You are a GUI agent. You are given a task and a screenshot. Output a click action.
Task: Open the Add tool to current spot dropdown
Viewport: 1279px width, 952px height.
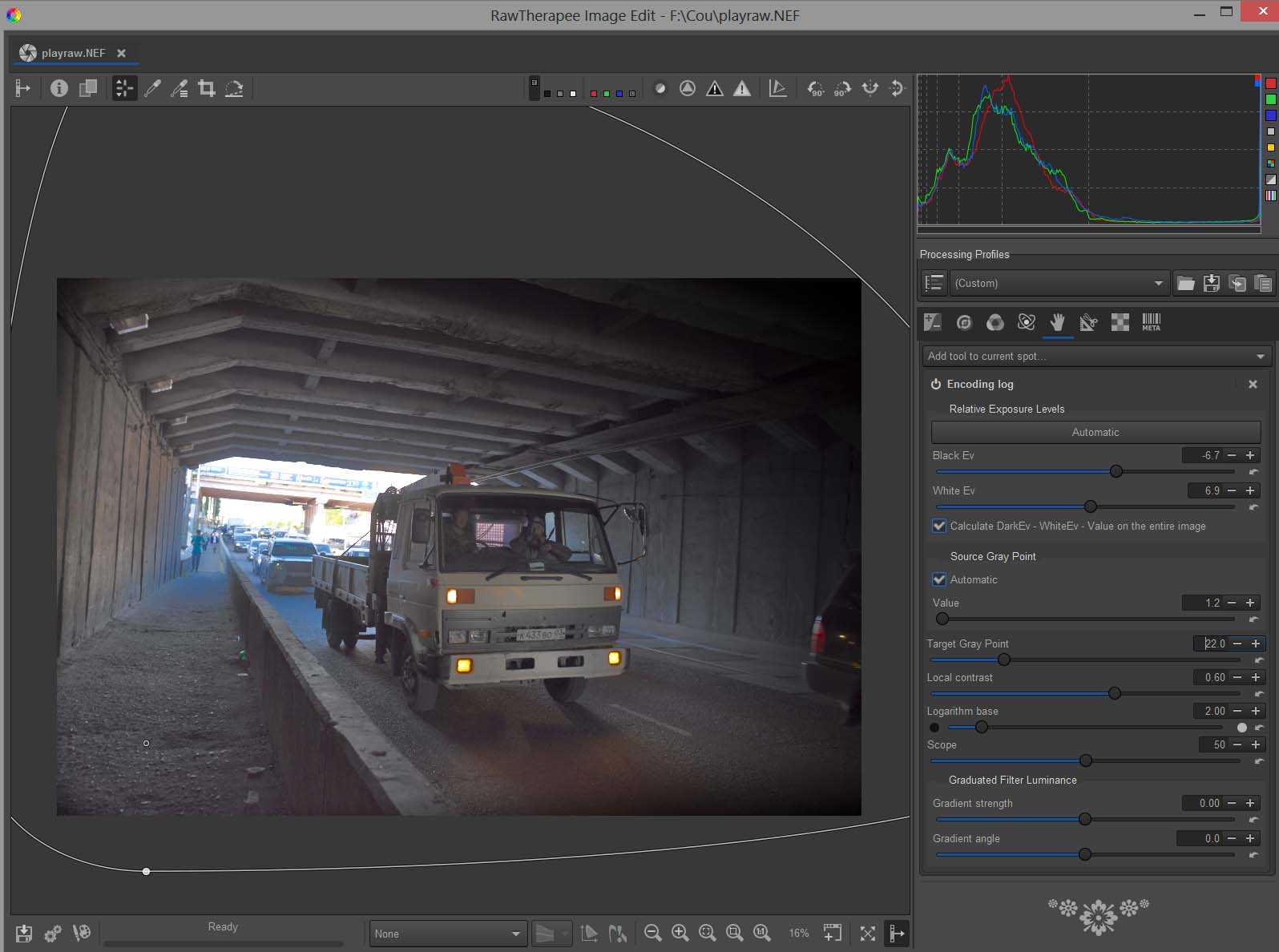pos(1095,356)
